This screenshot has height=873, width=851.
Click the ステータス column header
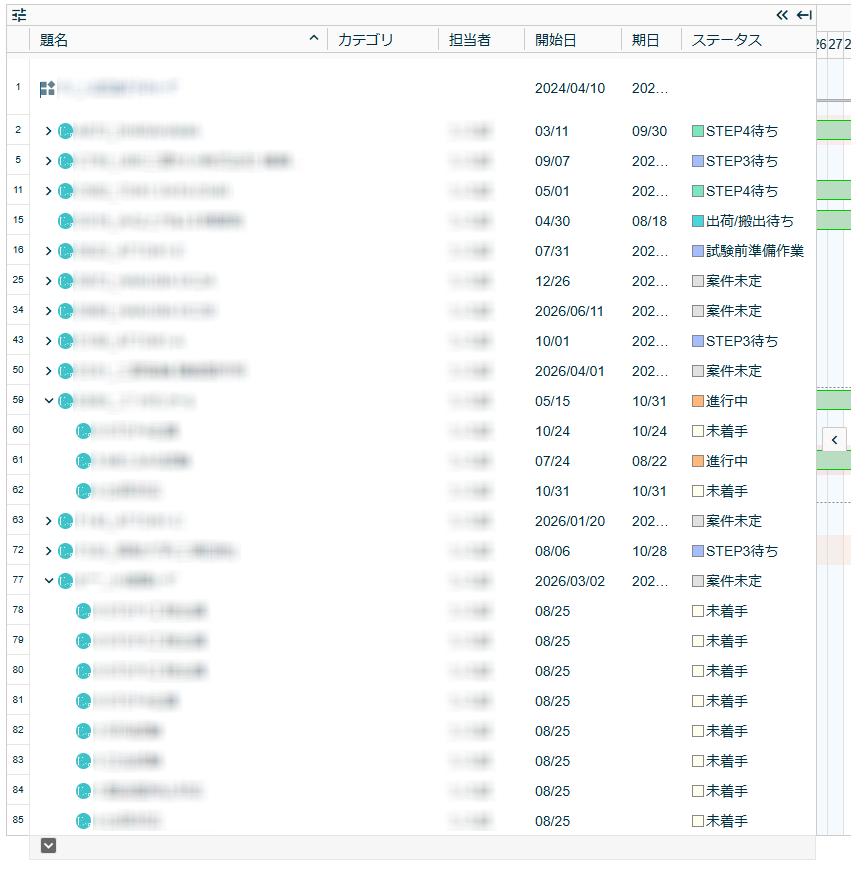point(727,40)
